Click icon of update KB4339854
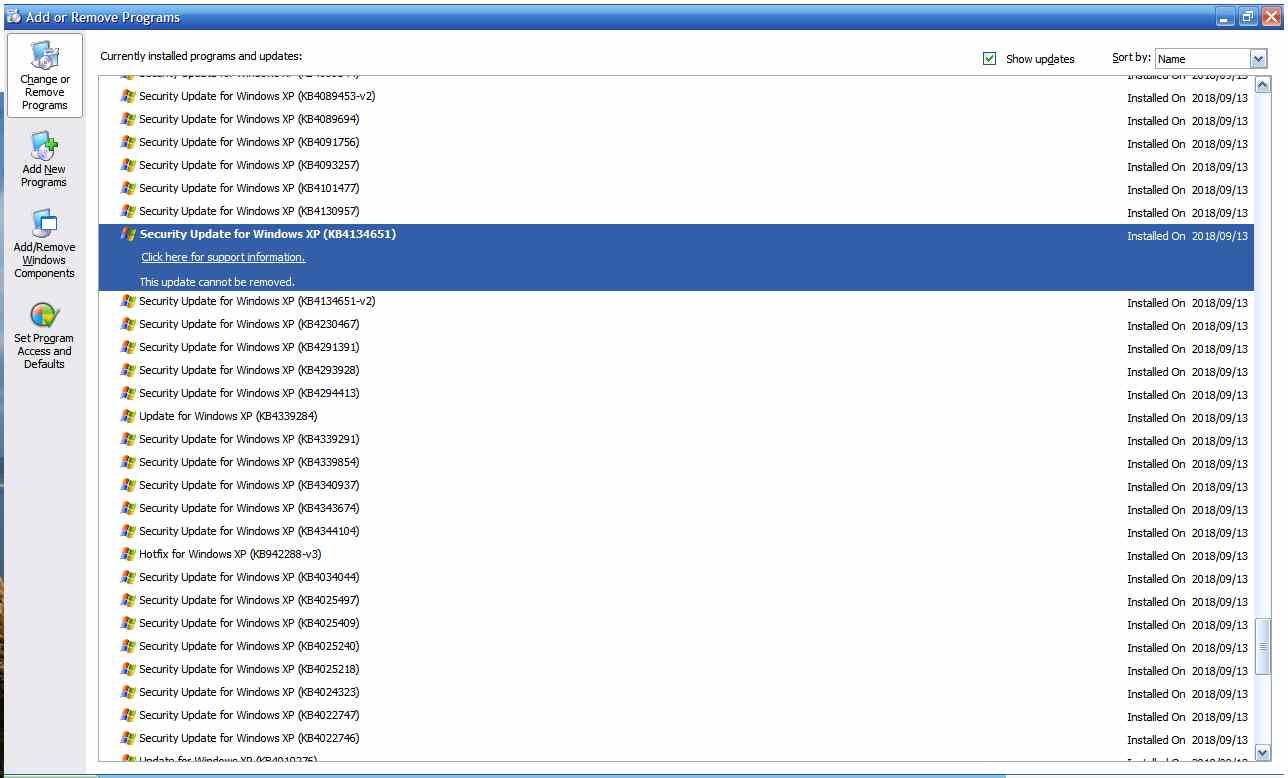 tap(128, 462)
